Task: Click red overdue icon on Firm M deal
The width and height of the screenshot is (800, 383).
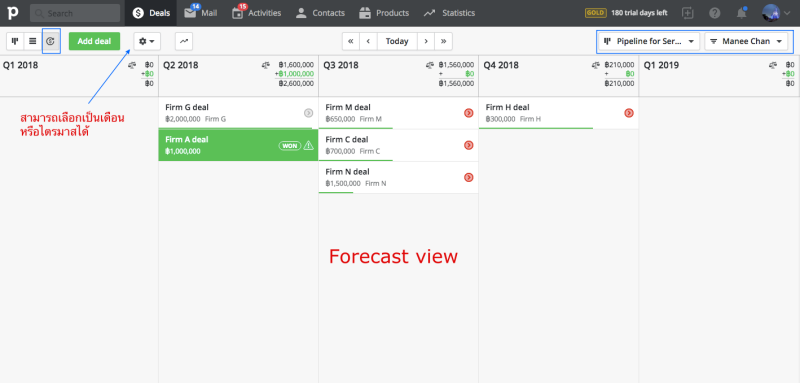Action: [469, 113]
